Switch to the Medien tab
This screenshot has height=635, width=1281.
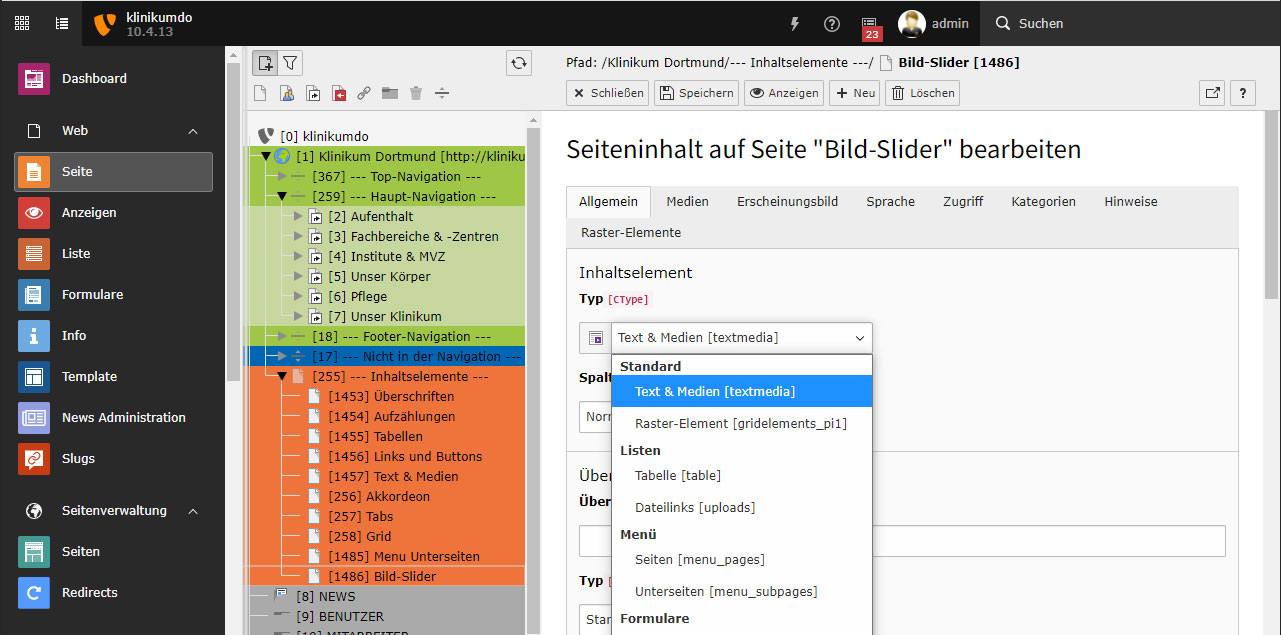point(688,202)
